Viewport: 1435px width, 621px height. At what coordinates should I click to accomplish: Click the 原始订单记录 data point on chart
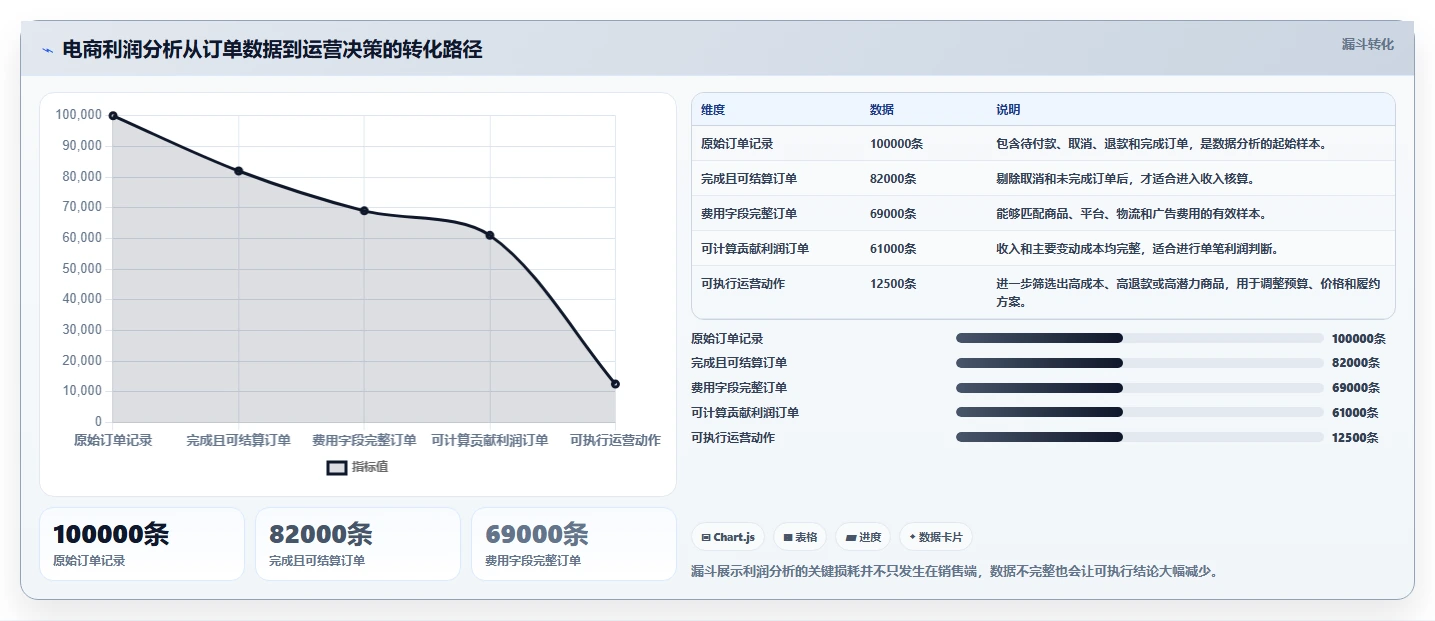pyautogui.click(x=113, y=116)
